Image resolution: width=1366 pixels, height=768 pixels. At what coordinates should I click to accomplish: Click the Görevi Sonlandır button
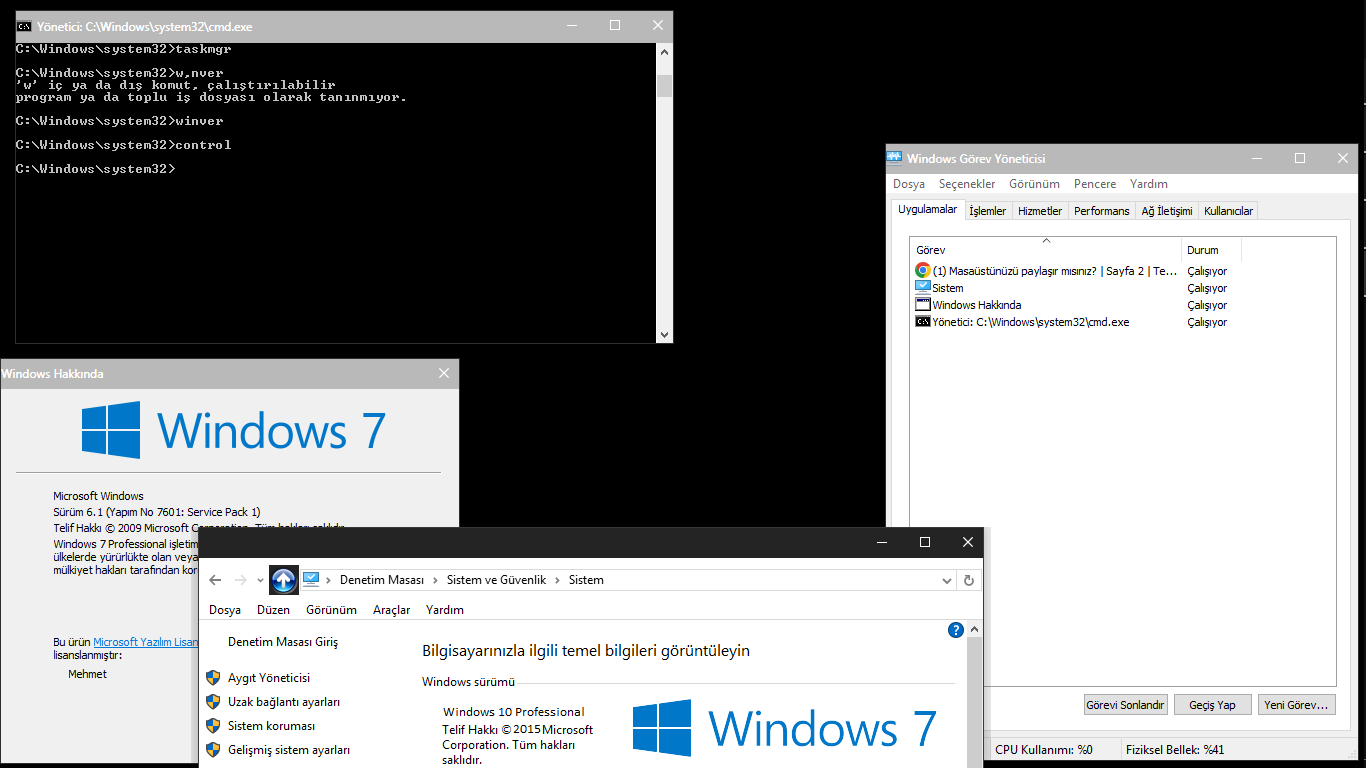pyautogui.click(x=1126, y=705)
